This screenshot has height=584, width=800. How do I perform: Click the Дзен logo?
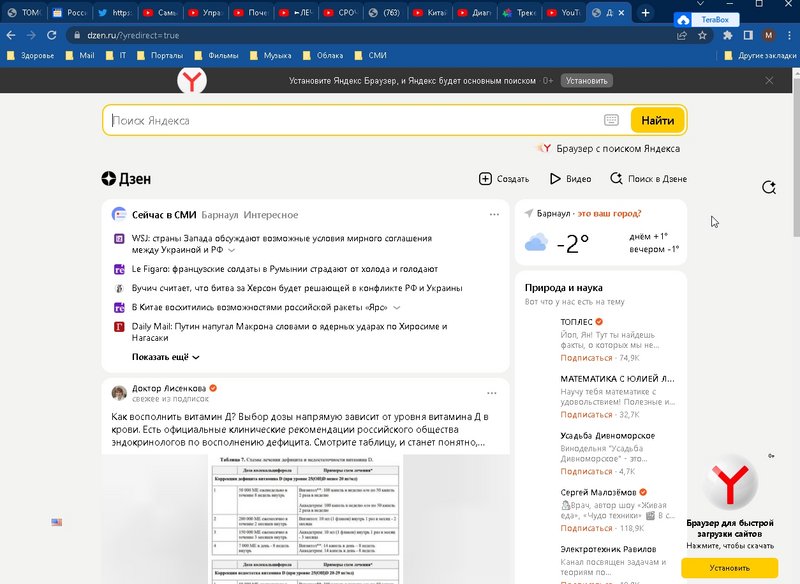pyautogui.click(x=126, y=179)
